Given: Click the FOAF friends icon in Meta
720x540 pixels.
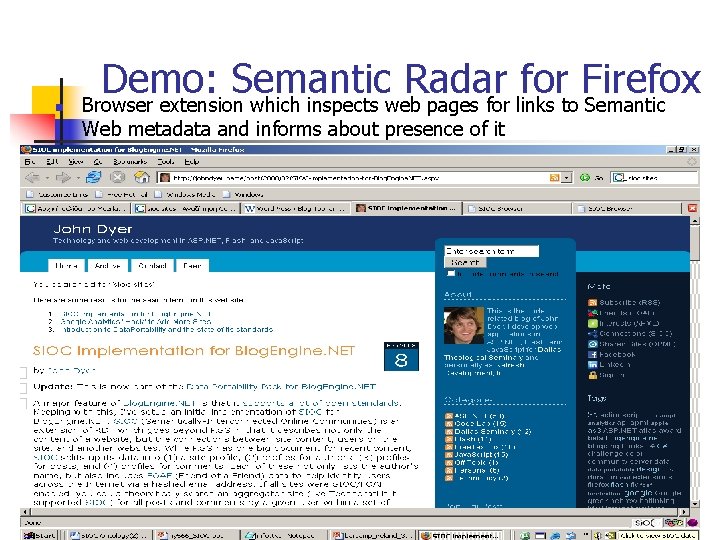Looking at the screenshot, I should coord(592,313).
